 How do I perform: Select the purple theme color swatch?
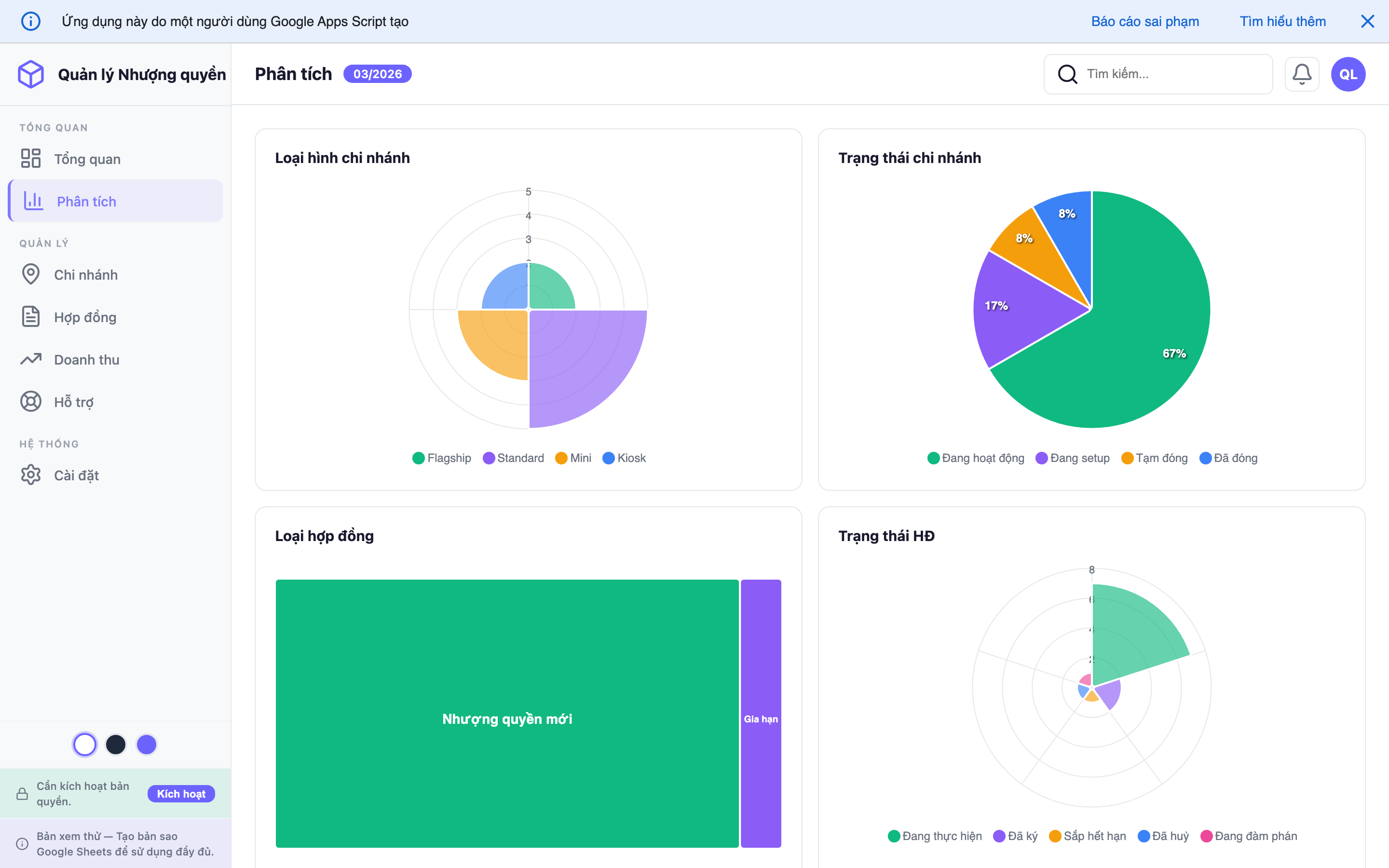[x=146, y=745]
